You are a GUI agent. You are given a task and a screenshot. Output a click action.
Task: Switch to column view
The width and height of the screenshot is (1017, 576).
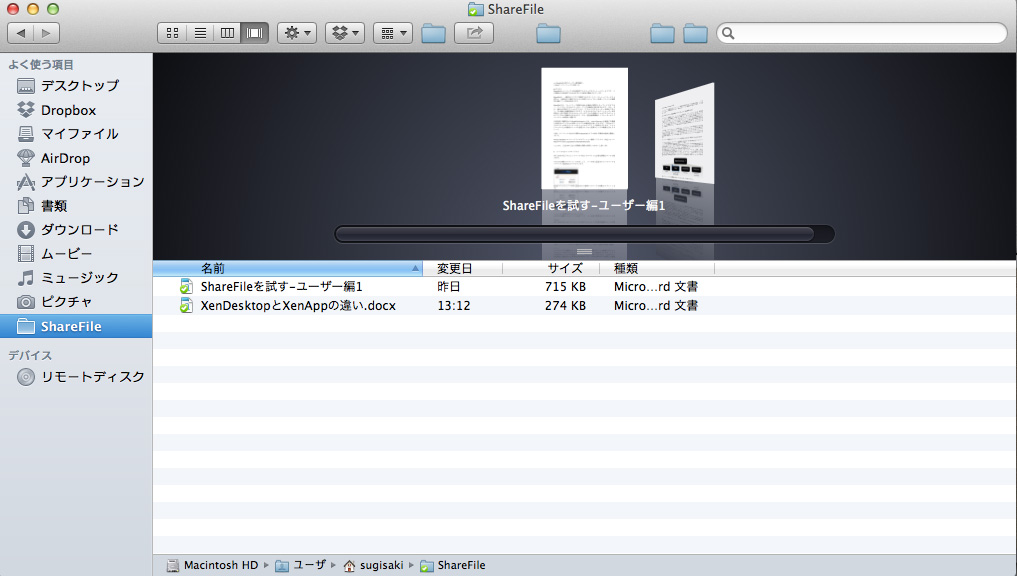coord(227,33)
